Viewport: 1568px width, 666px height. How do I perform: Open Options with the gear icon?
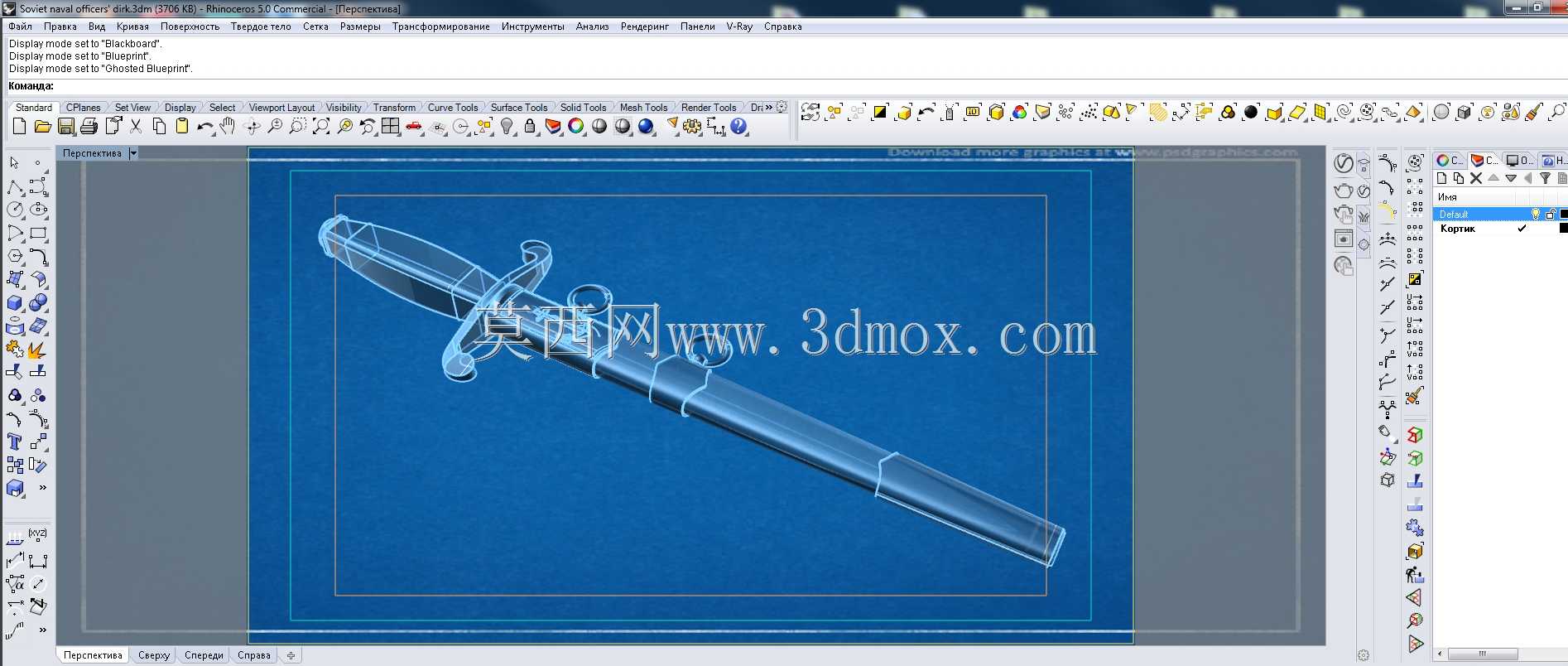click(x=692, y=127)
